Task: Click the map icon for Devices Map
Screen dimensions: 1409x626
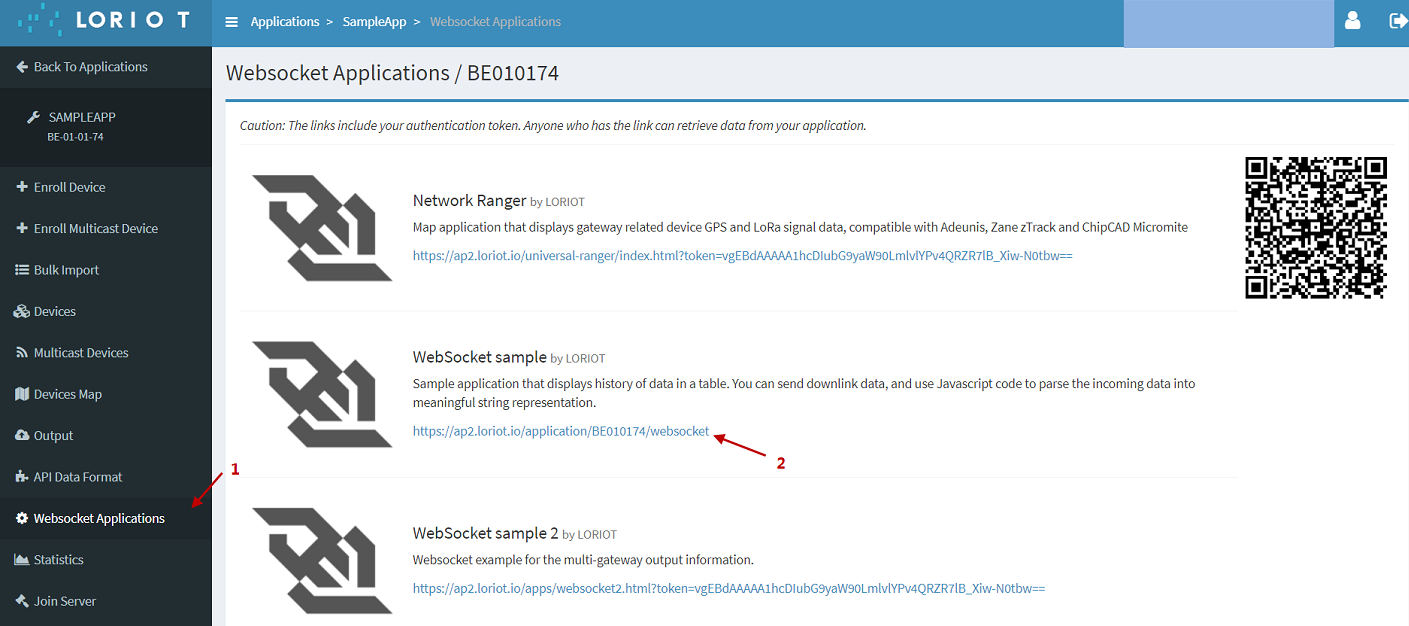Action: click(x=22, y=394)
